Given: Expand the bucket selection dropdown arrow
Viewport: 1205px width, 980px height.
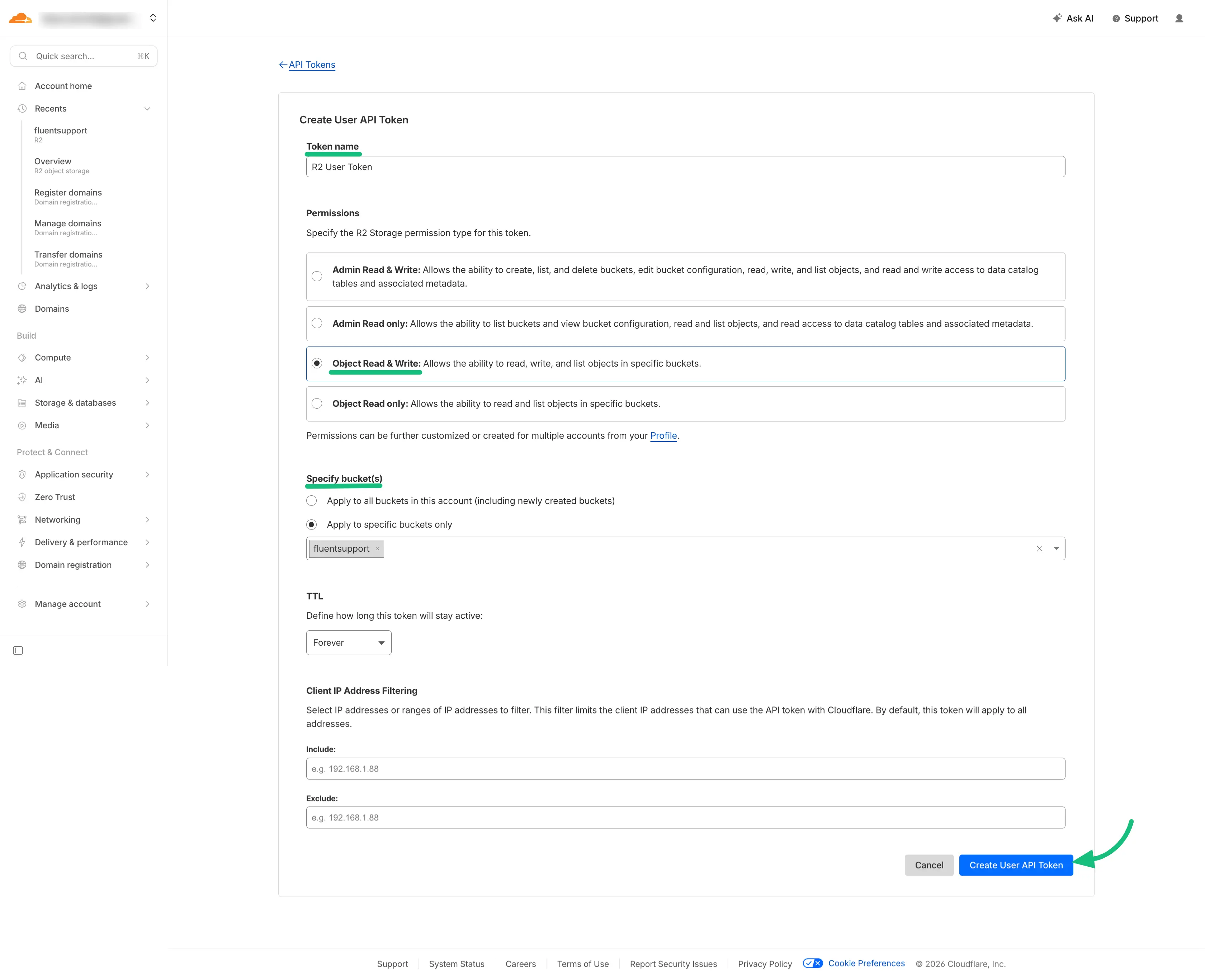Looking at the screenshot, I should coord(1056,549).
